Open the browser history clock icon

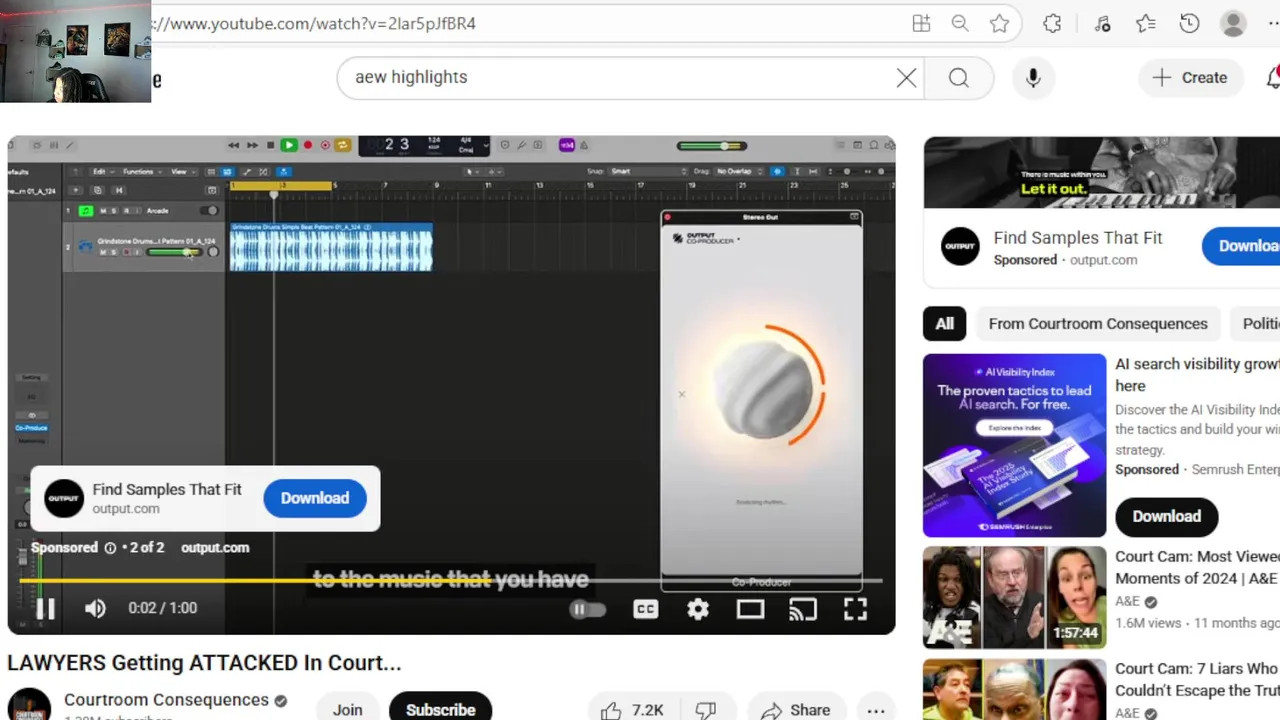(1189, 23)
